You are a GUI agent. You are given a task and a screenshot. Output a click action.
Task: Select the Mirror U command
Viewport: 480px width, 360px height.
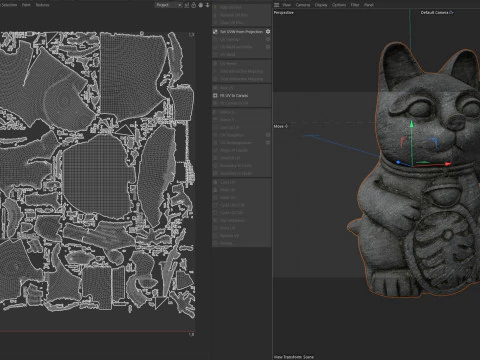tap(227, 112)
